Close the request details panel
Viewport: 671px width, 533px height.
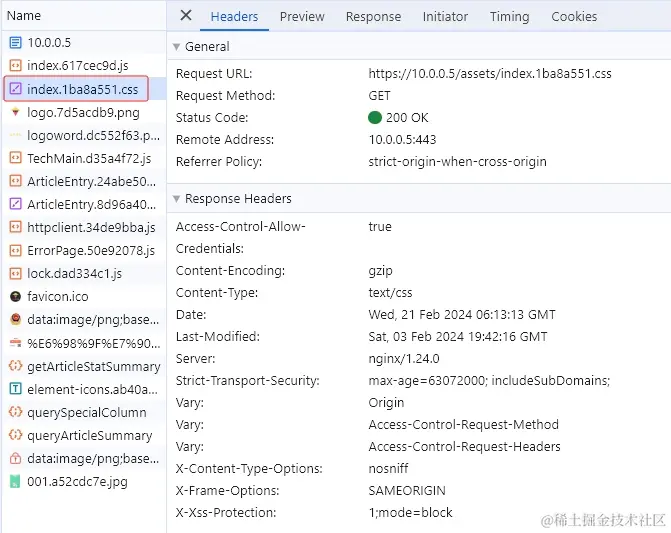186,16
